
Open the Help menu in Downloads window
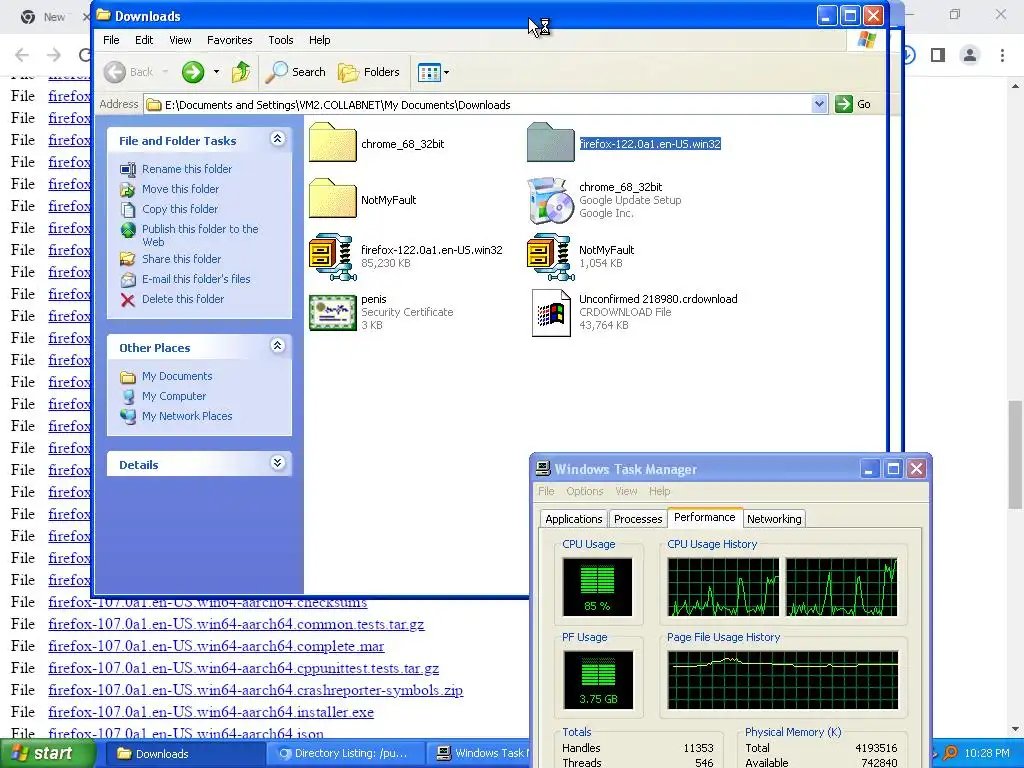(x=319, y=40)
